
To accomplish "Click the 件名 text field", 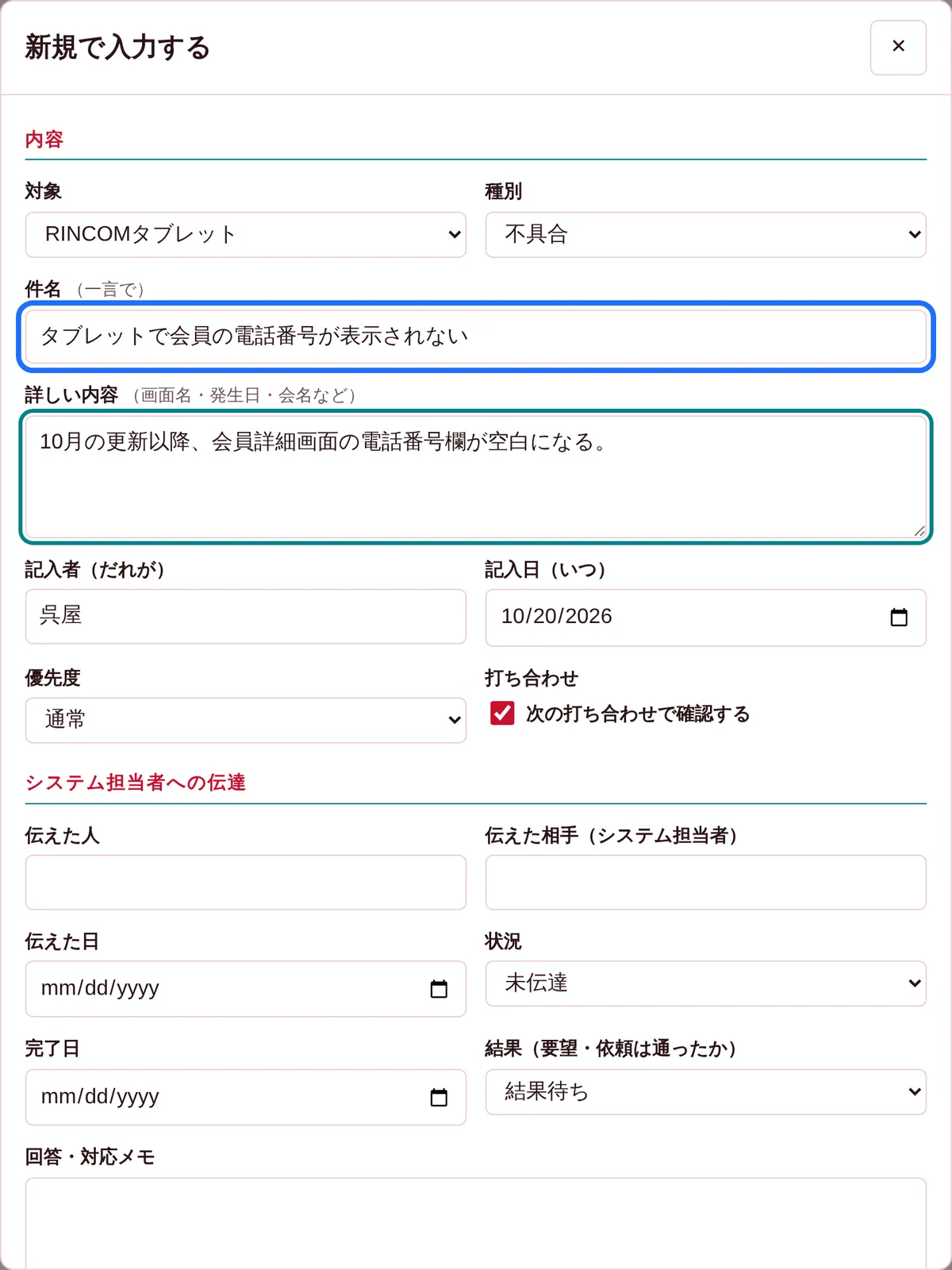I will point(476,337).
